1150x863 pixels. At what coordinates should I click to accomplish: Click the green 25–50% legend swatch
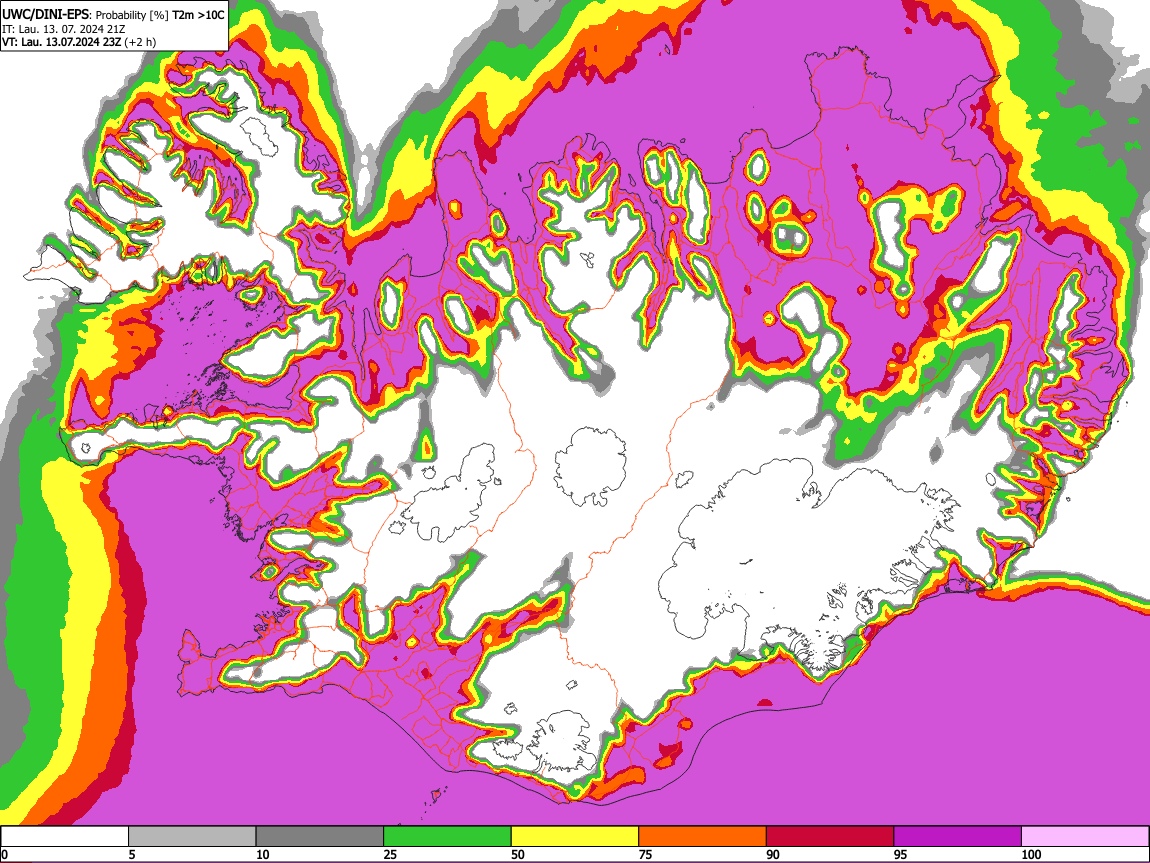(x=447, y=837)
